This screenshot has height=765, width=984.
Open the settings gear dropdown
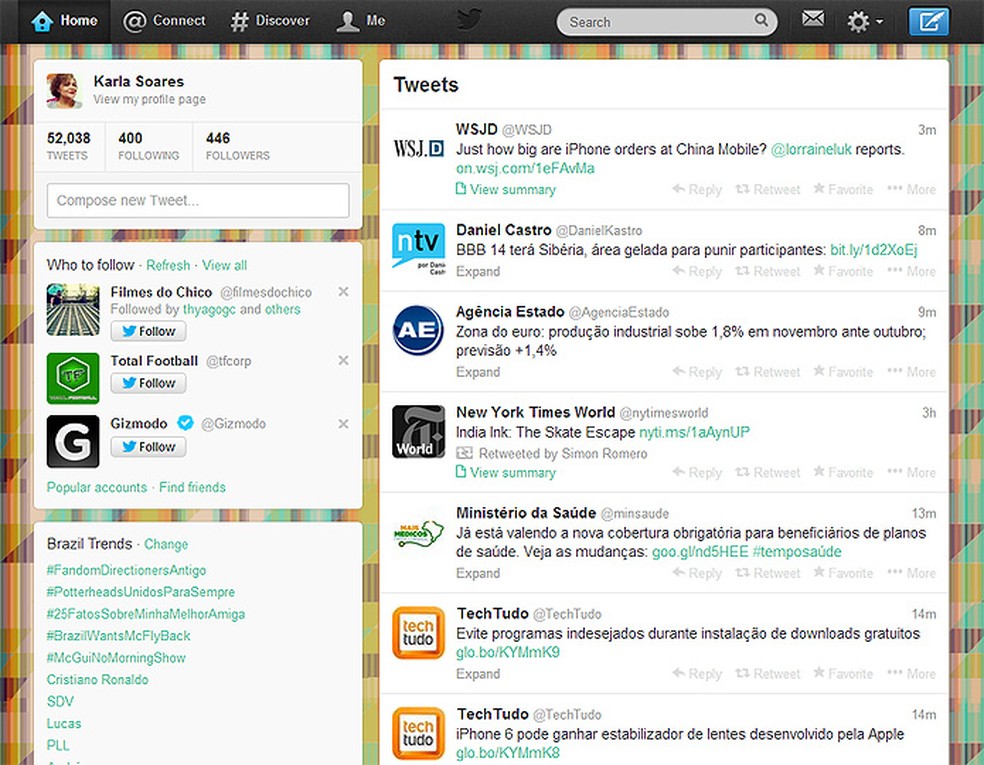[864, 22]
